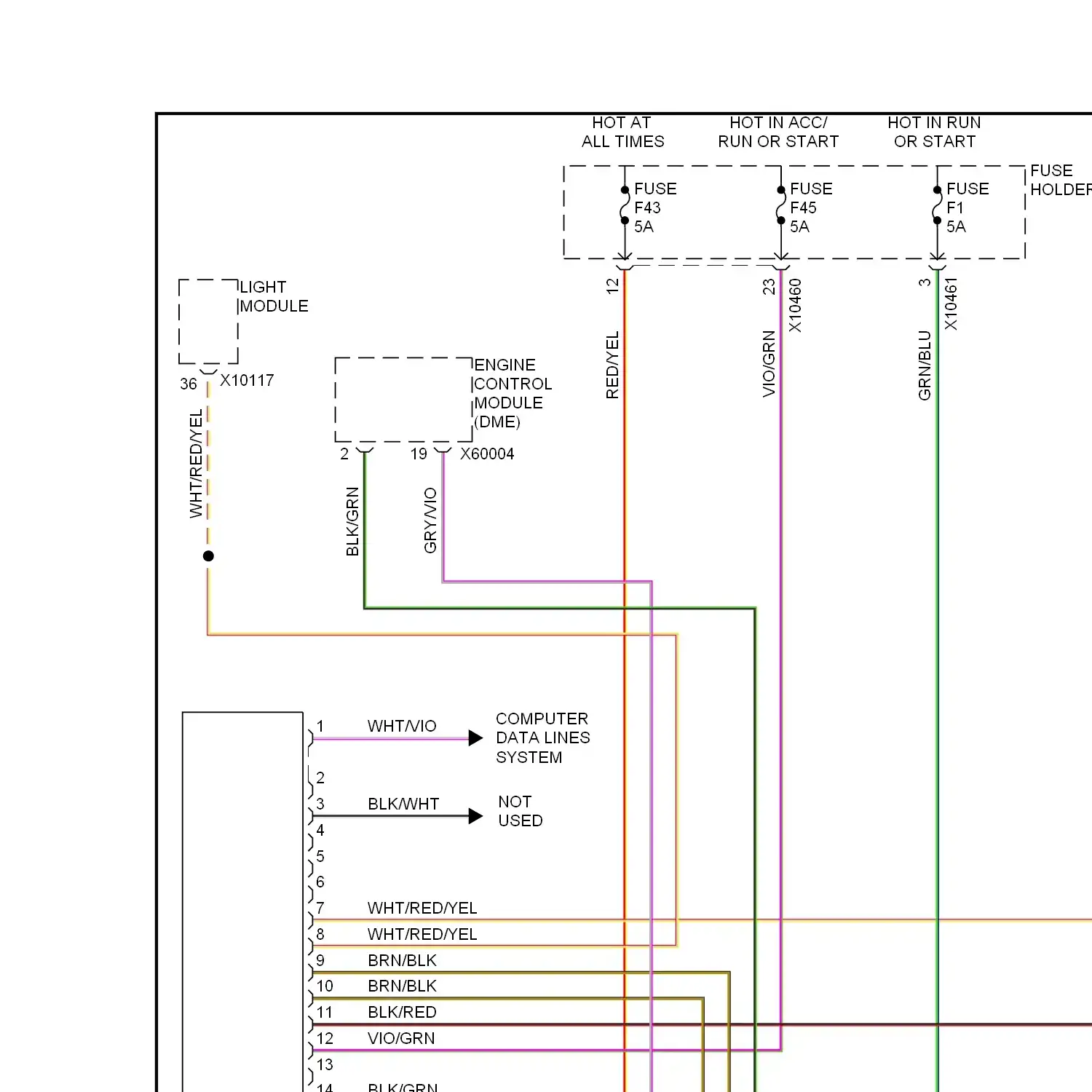Image resolution: width=1092 pixels, height=1092 pixels.
Task: Click connector pin number 5
Action: click(320, 856)
